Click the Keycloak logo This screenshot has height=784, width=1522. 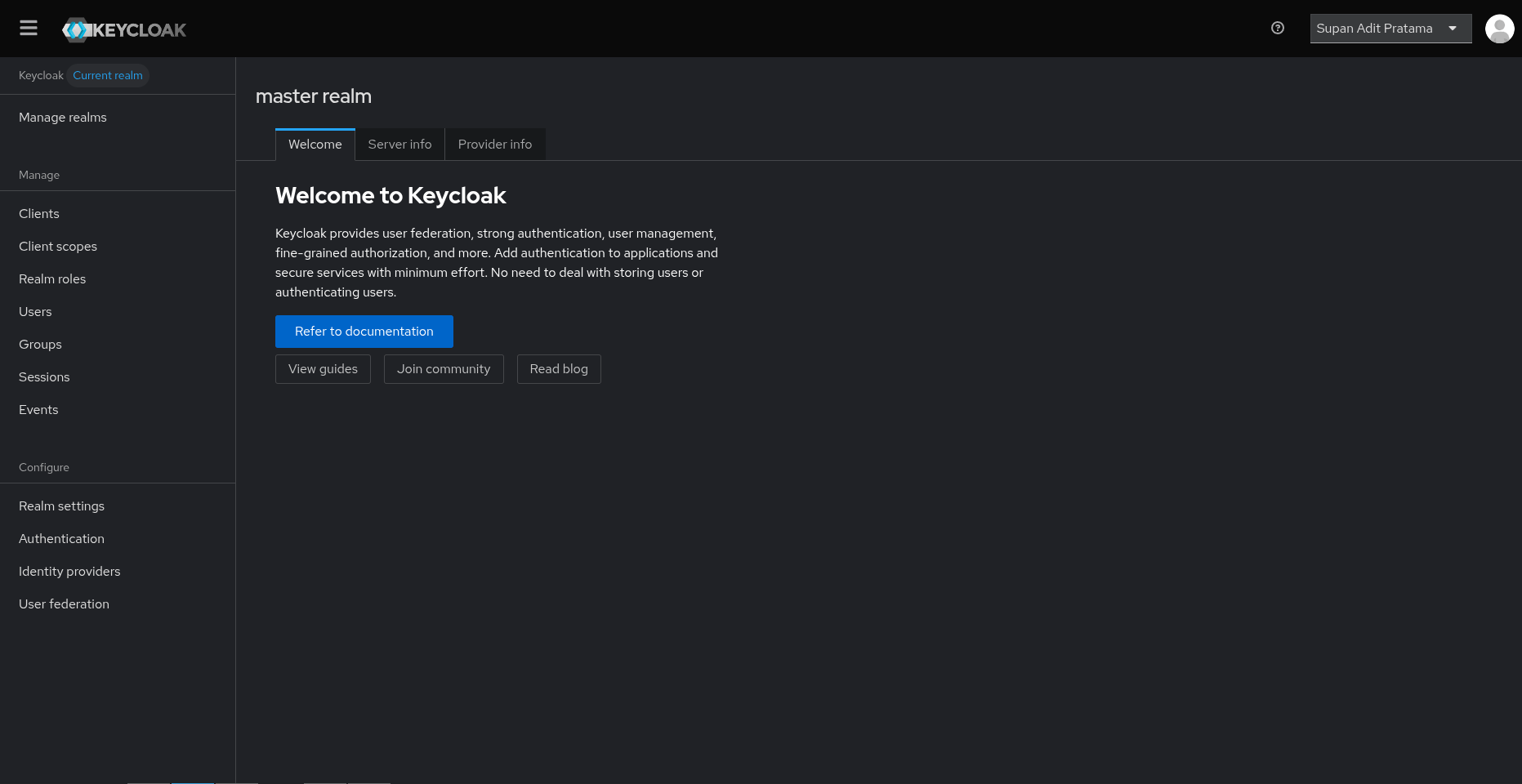pyautogui.click(x=124, y=30)
